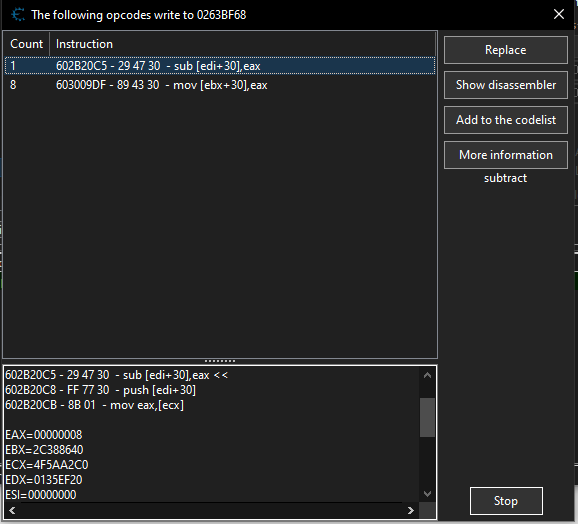Click the EDX=0135EF20 register line
The width and height of the screenshot is (578, 524).
[x=44, y=480]
